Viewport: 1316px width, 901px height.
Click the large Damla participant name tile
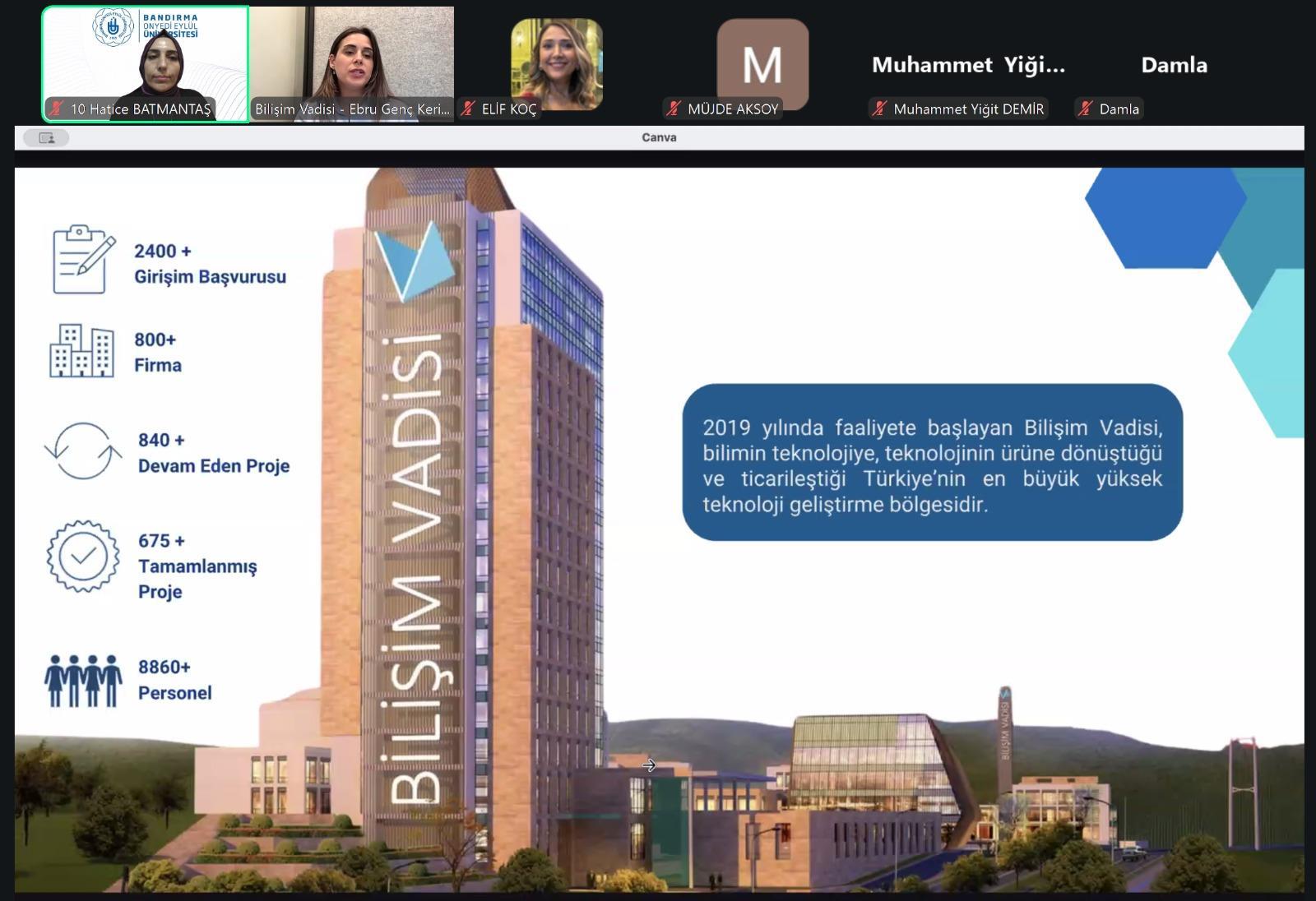pyautogui.click(x=1174, y=65)
